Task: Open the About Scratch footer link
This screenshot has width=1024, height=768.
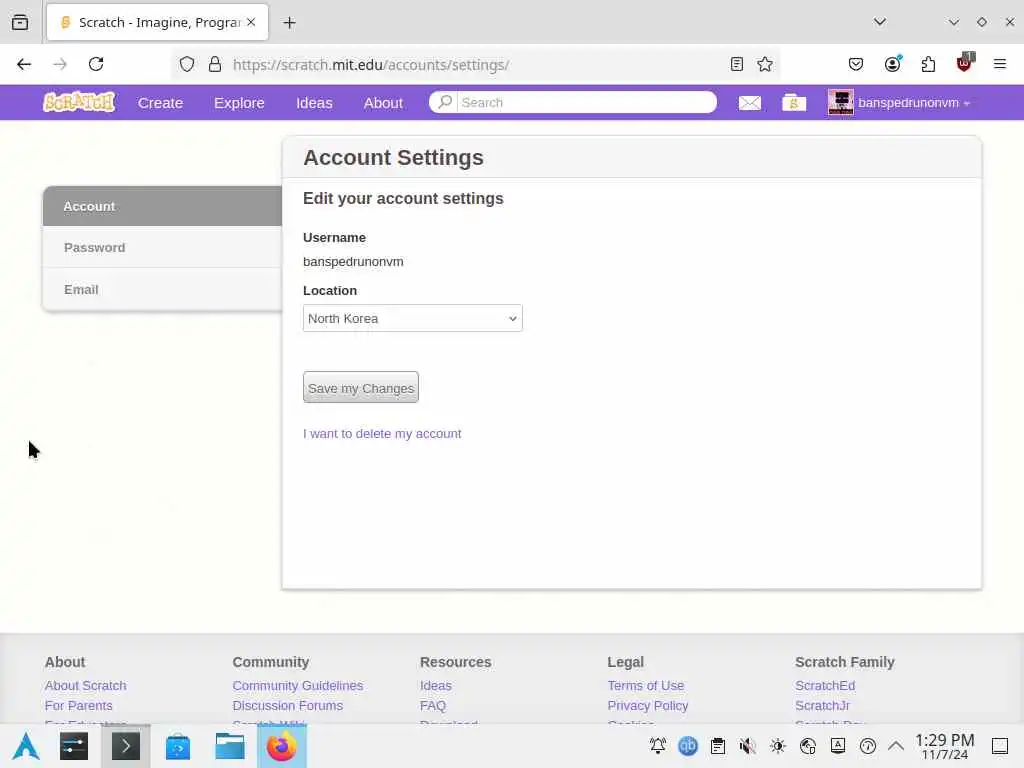Action: point(86,686)
